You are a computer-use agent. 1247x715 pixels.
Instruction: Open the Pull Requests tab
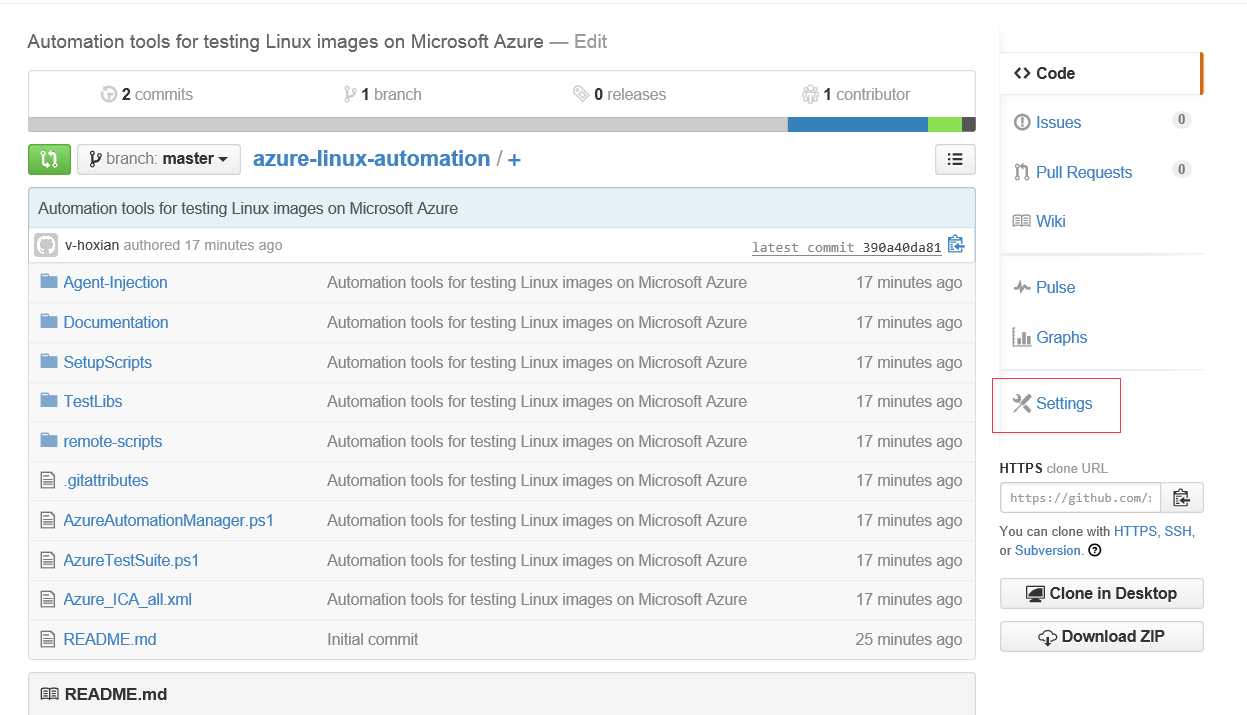click(1083, 172)
